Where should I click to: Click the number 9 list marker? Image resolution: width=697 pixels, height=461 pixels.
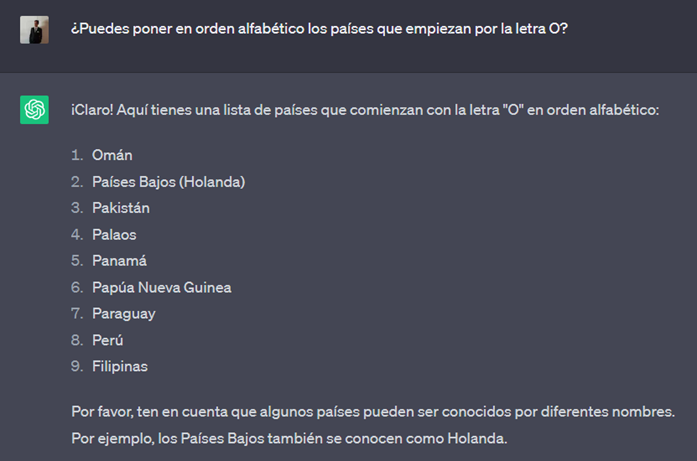[x=77, y=367]
